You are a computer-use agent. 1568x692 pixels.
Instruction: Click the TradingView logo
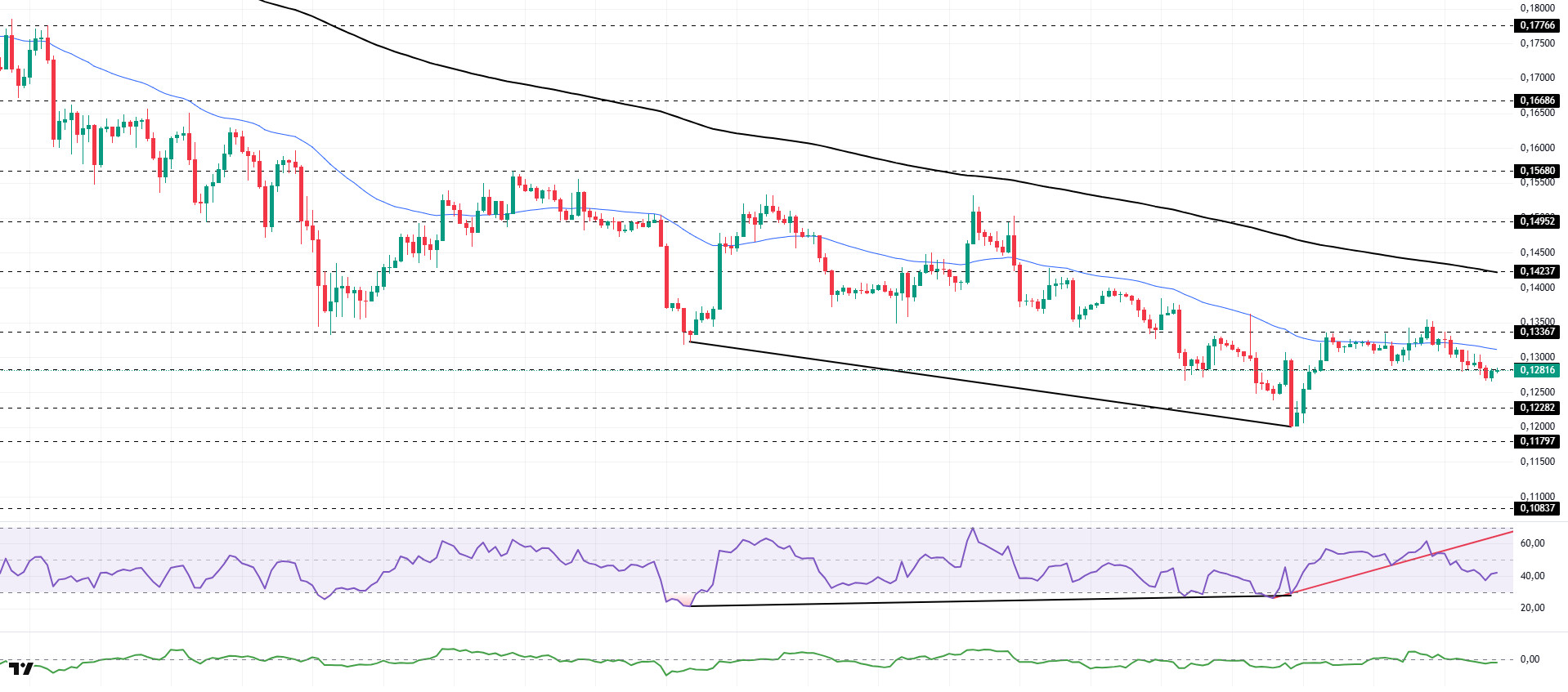click(x=22, y=669)
